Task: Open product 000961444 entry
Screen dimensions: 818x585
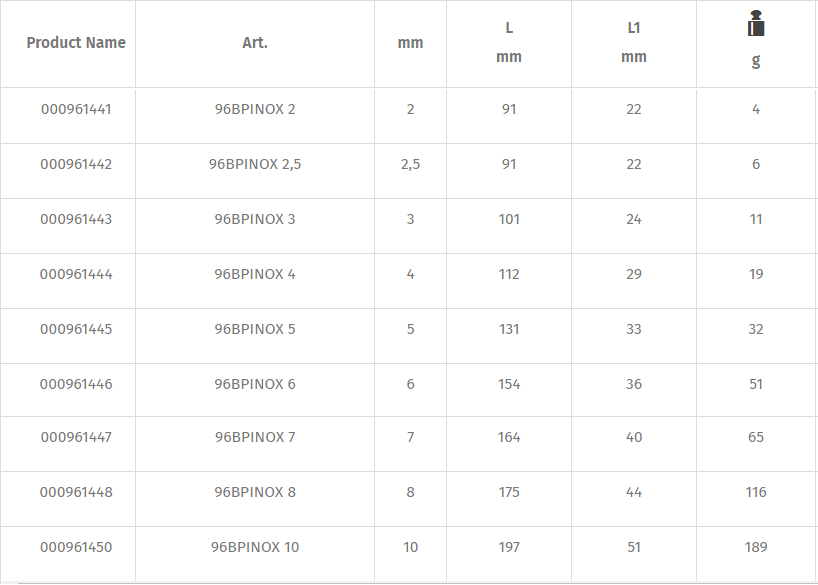Action: [76, 274]
